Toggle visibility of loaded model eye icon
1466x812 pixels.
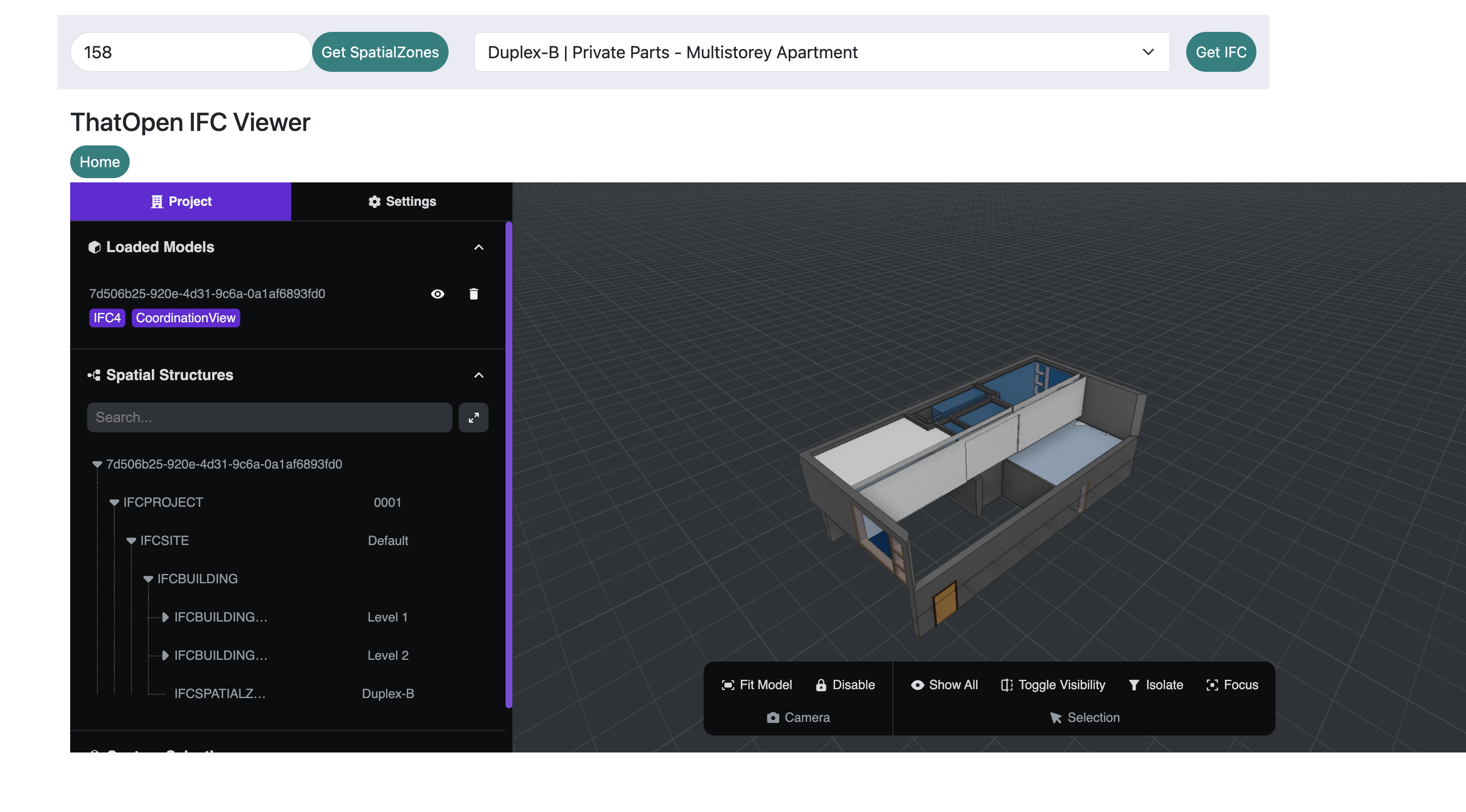pyautogui.click(x=437, y=294)
